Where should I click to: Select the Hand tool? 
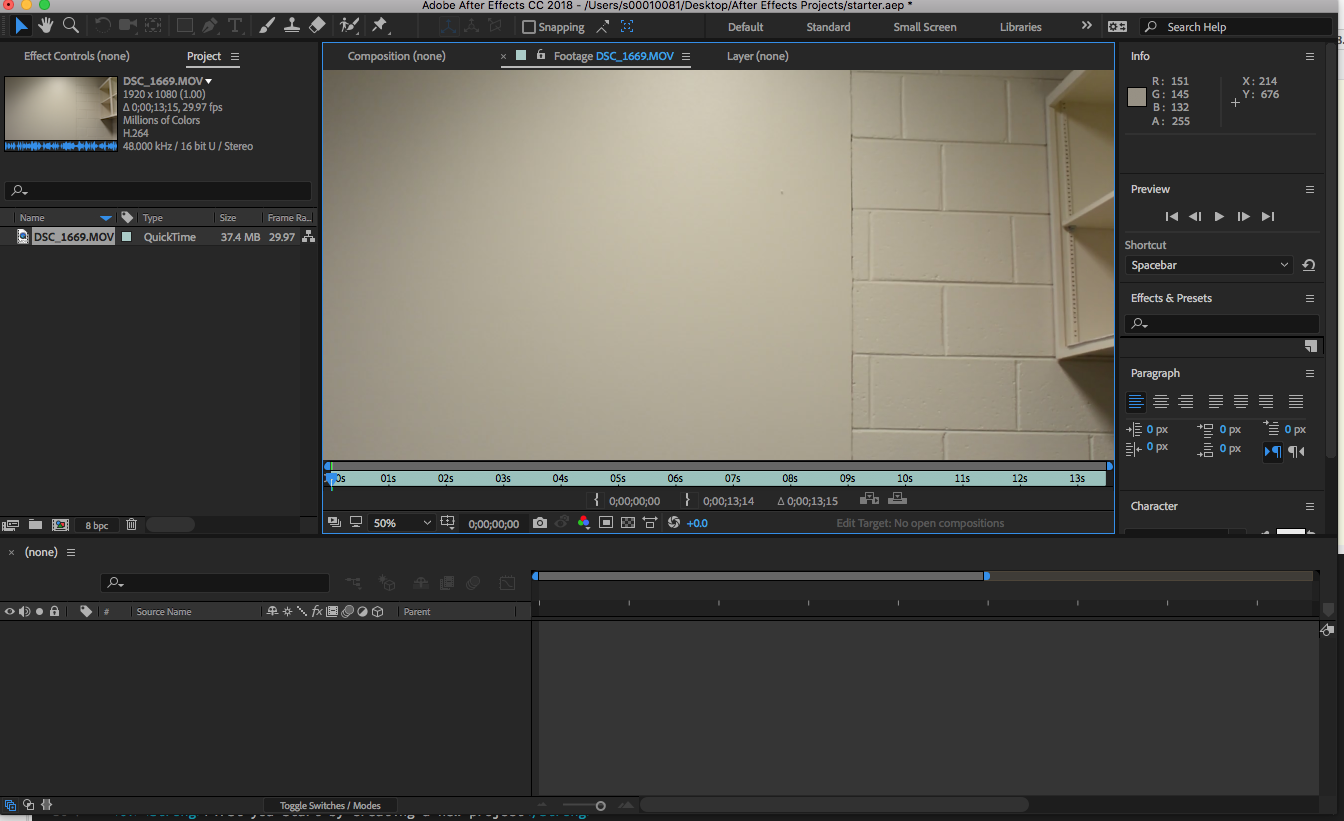[x=45, y=26]
